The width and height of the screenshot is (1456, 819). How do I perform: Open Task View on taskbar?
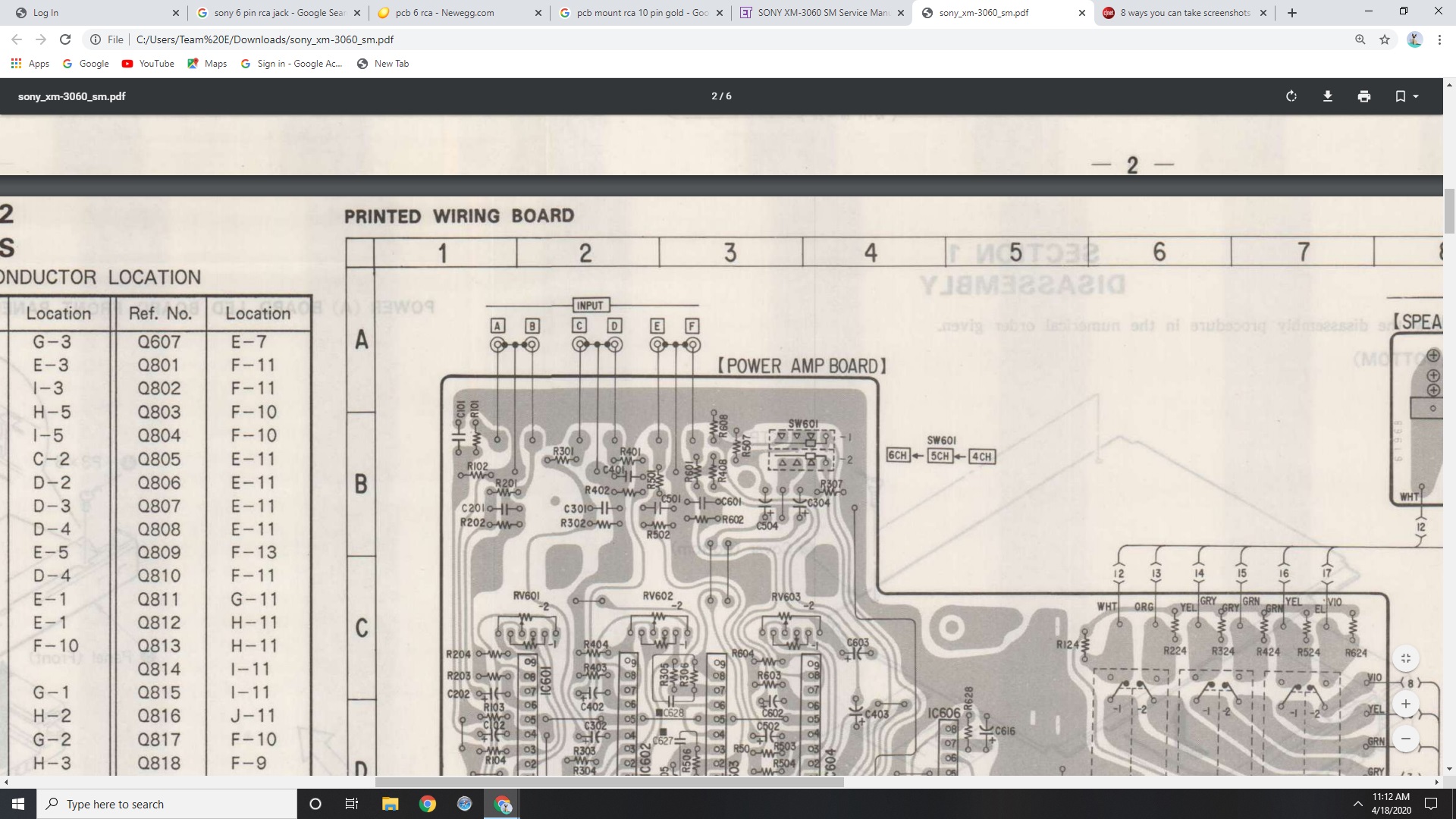352,804
